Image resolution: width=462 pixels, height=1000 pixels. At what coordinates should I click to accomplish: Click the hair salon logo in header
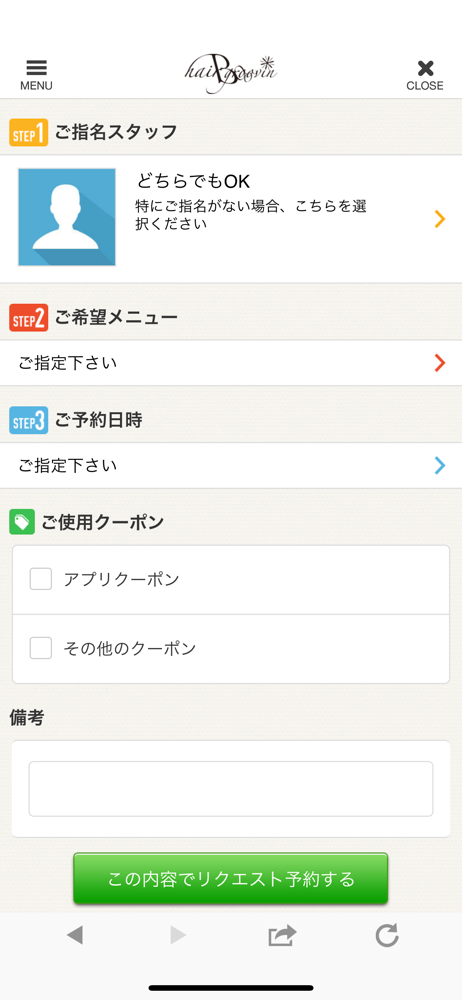[x=231, y=75]
